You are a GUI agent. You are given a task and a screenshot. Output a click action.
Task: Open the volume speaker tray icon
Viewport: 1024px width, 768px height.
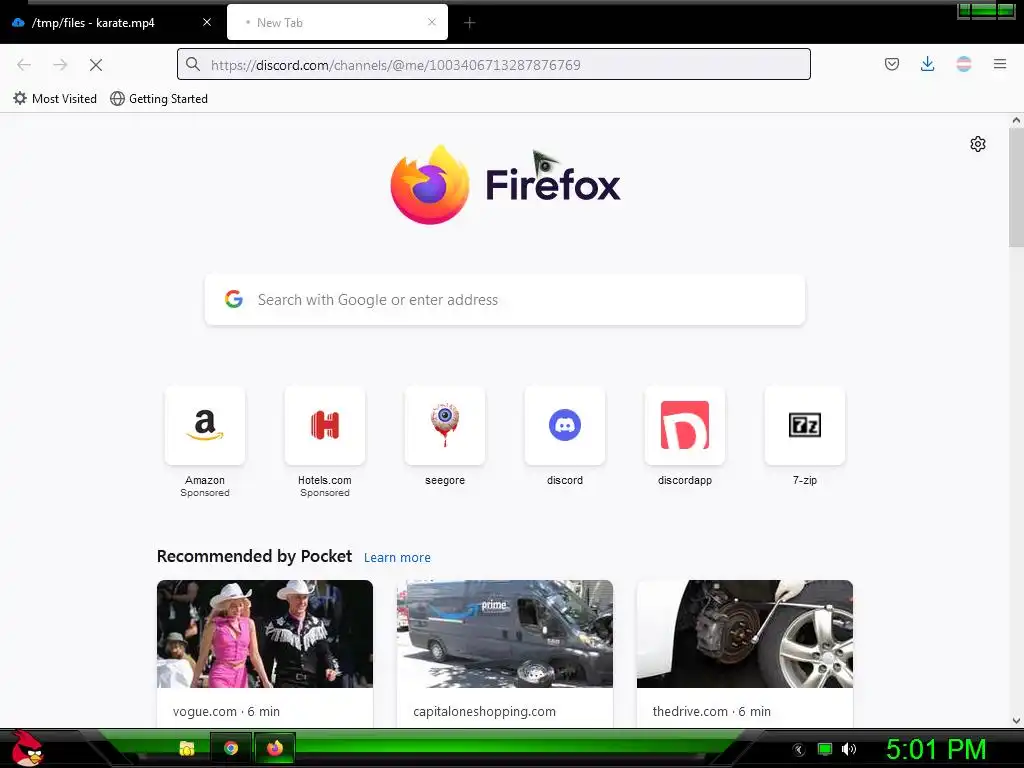(x=848, y=749)
